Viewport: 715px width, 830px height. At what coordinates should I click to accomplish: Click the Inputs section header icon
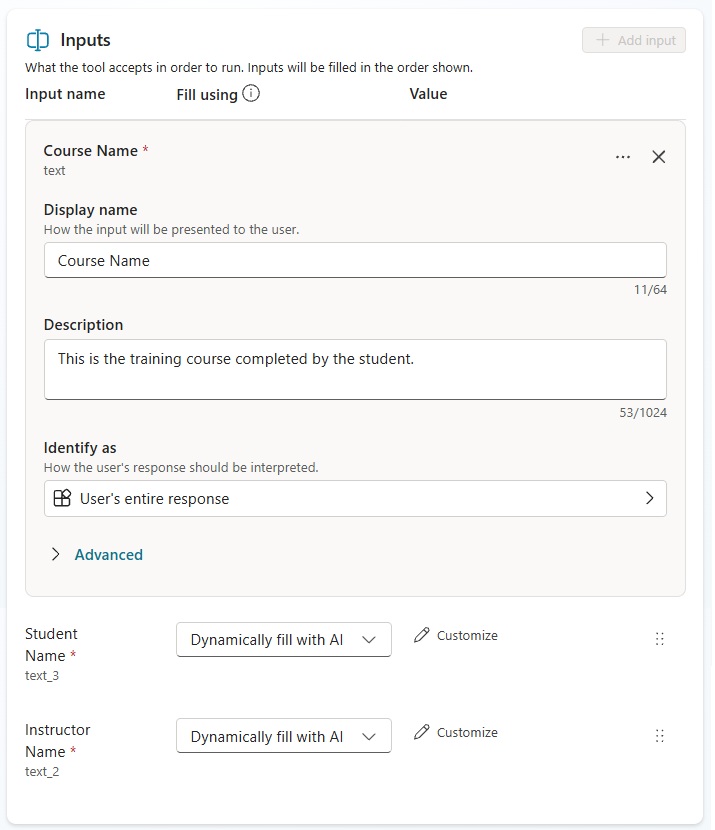(x=38, y=40)
